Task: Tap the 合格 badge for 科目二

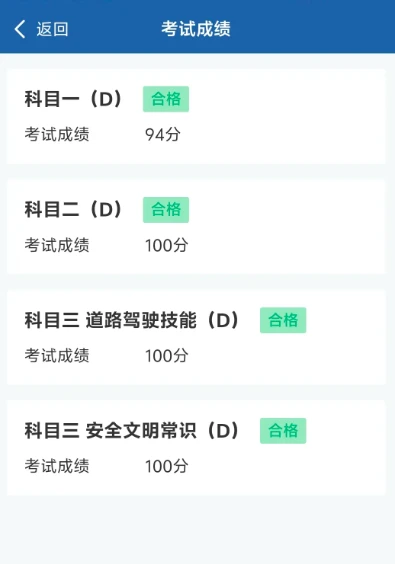Action: 166,210
